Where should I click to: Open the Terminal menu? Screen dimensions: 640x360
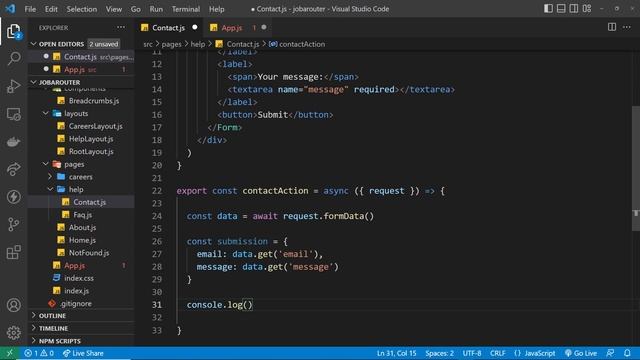[186, 9]
